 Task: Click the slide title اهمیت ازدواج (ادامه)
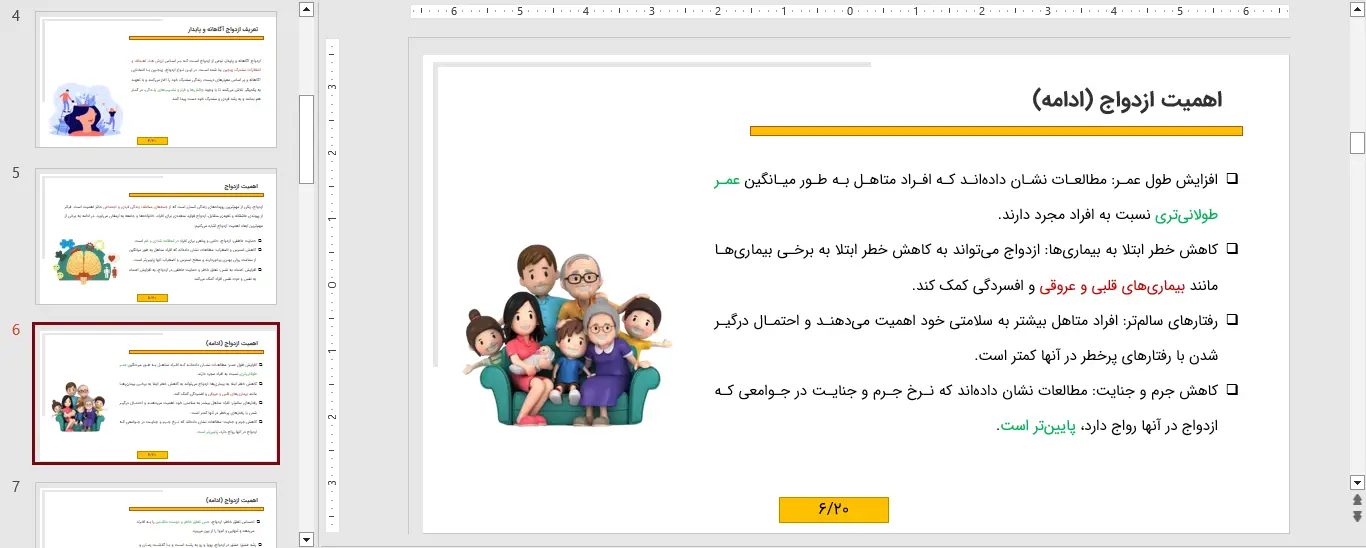point(1127,99)
